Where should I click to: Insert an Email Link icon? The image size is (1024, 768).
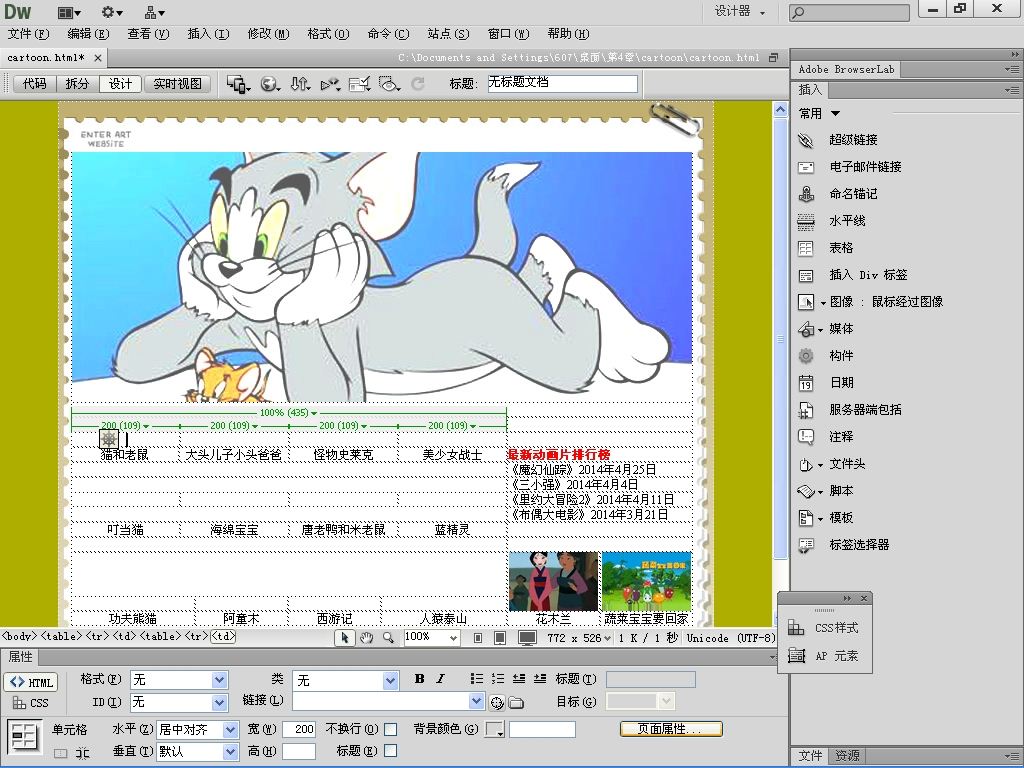806,167
